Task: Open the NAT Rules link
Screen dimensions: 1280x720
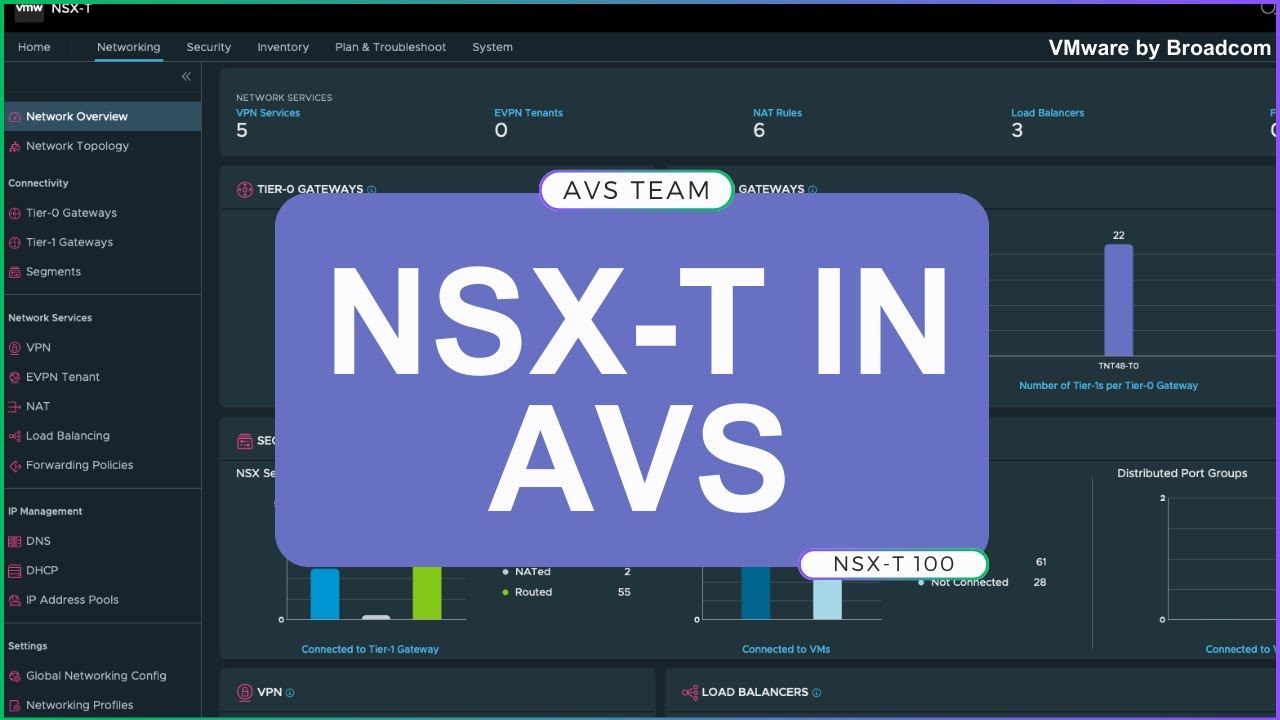Action: pyautogui.click(x=777, y=113)
